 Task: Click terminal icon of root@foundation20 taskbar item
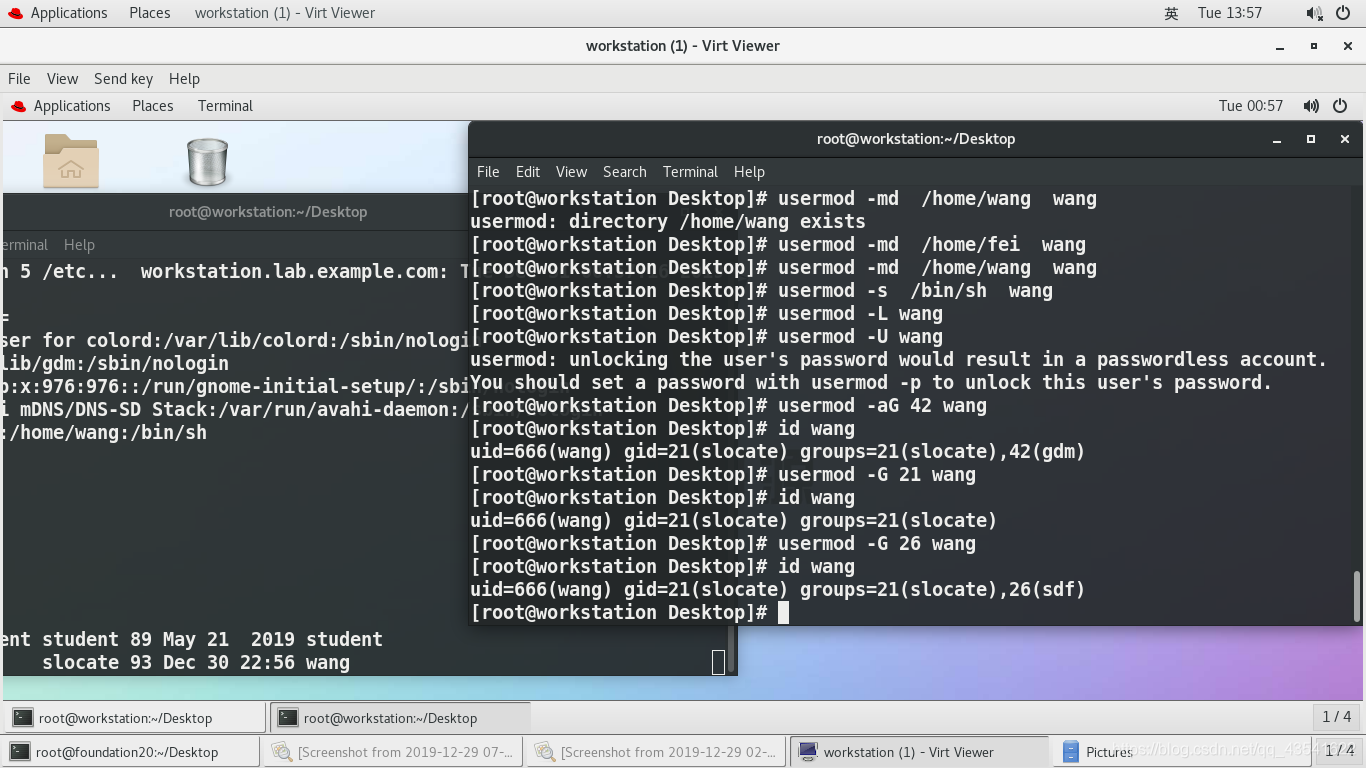[19, 752]
